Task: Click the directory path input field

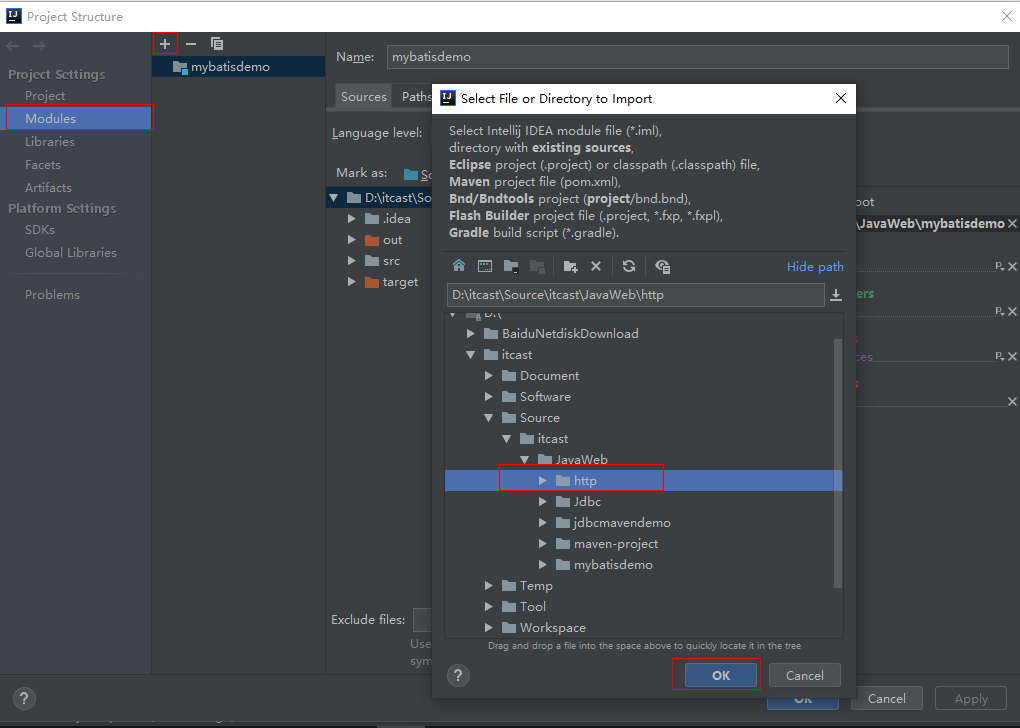Action: (x=636, y=295)
